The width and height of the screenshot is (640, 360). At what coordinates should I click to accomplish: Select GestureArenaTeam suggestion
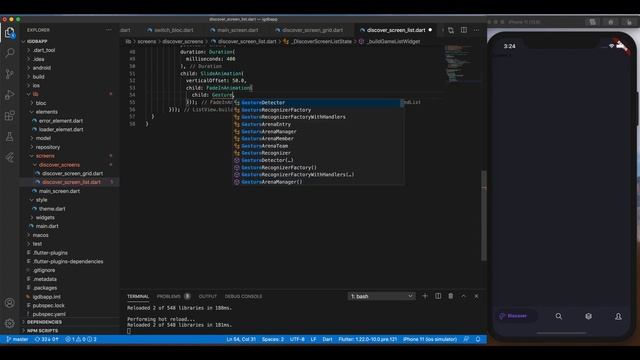318,146
